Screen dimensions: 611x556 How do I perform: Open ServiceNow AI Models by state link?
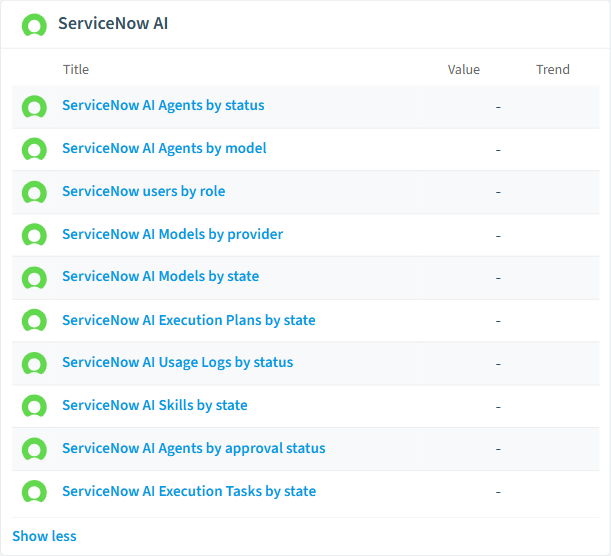(x=161, y=276)
